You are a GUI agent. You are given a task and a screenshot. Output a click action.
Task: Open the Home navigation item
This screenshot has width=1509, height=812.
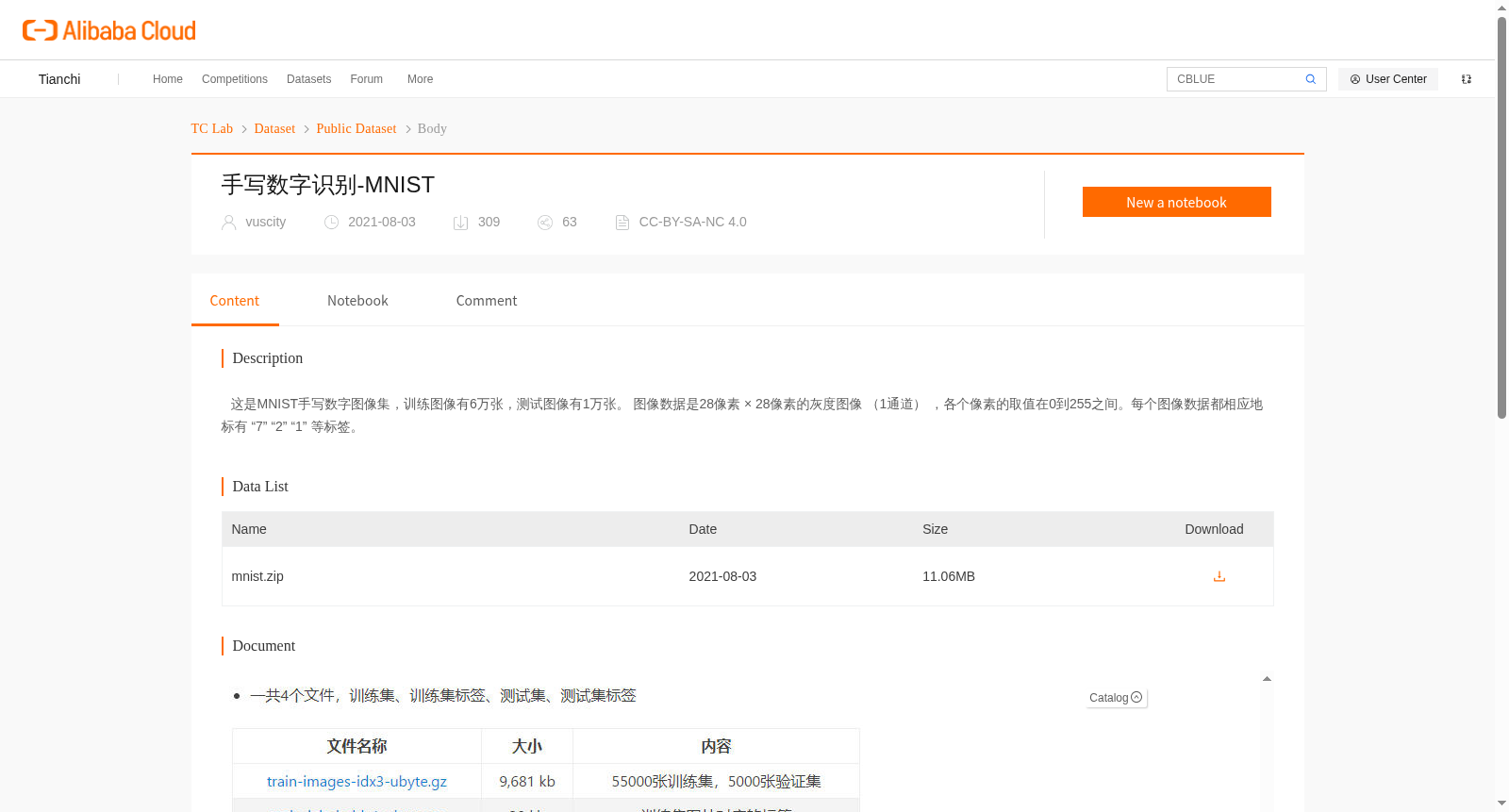coord(168,79)
